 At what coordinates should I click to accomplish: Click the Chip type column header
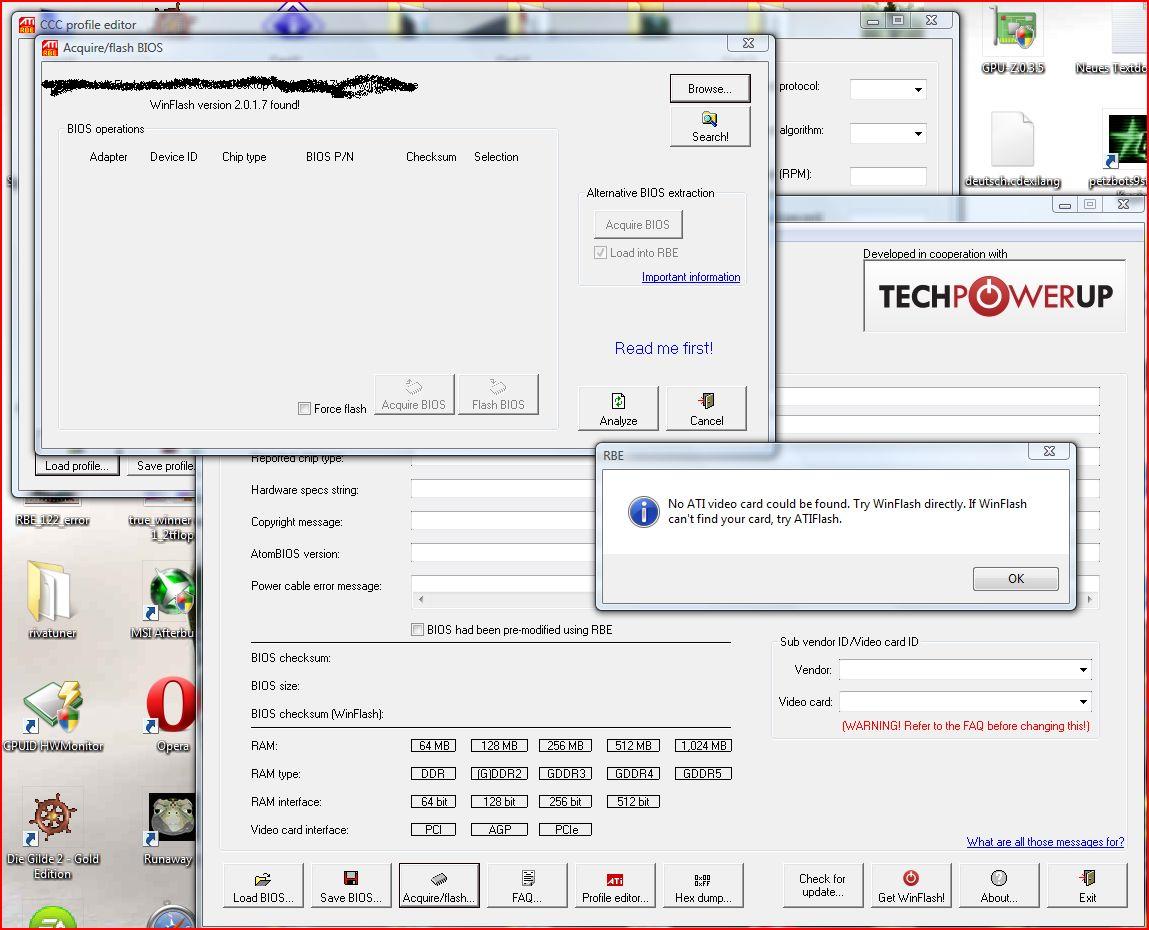[x=244, y=157]
